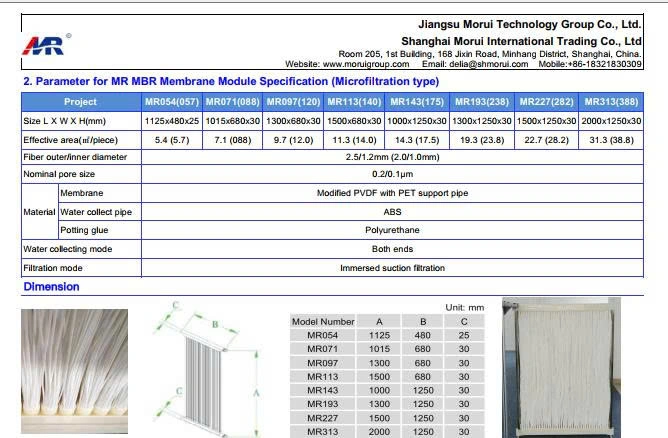Click the 11.3 (14.0) area value
The height and width of the screenshot is (438, 668).
354,140
